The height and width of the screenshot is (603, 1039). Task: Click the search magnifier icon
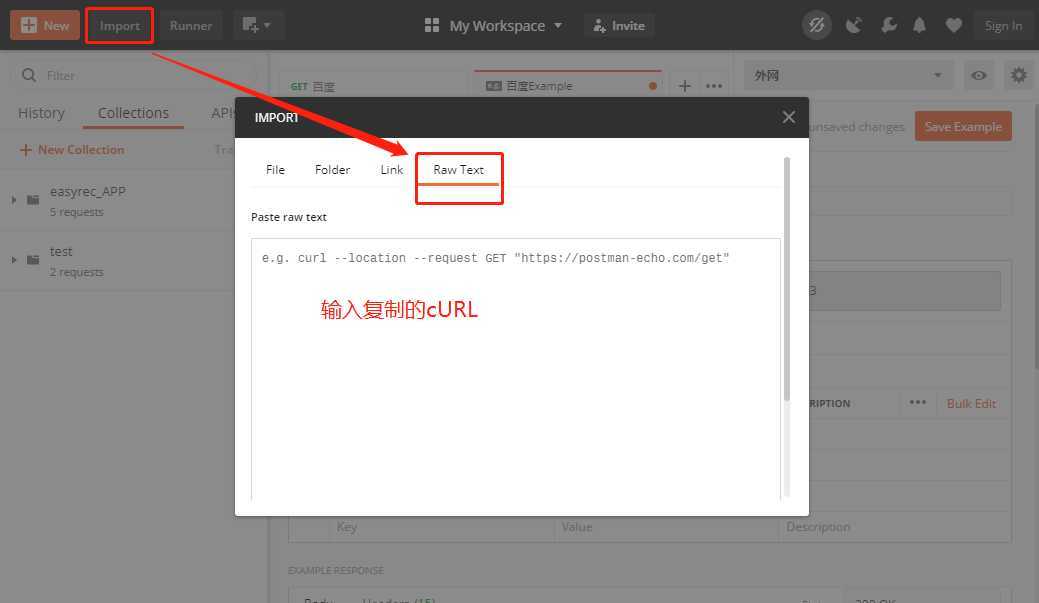tap(28, 76)
